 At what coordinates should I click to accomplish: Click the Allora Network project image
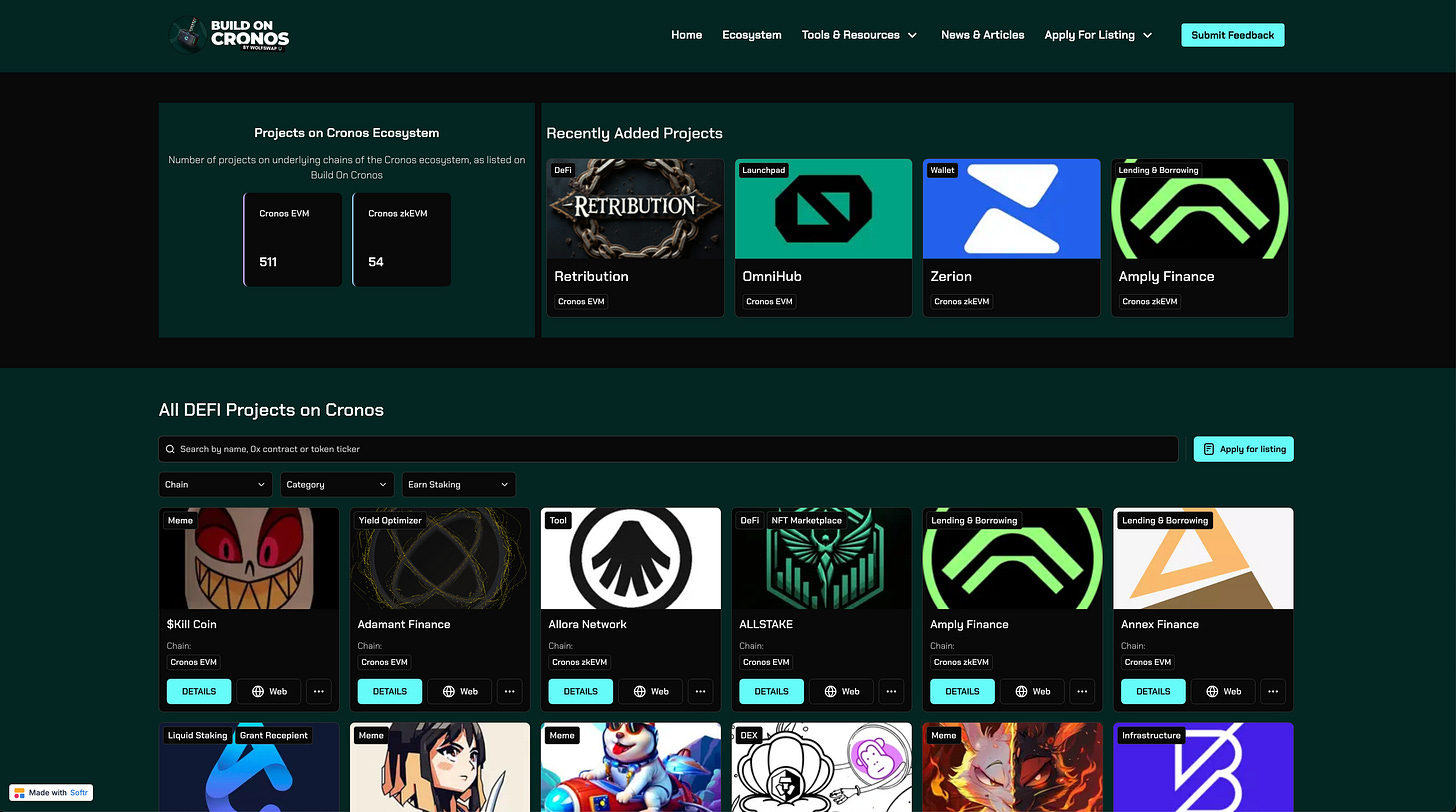coord(631,558)
